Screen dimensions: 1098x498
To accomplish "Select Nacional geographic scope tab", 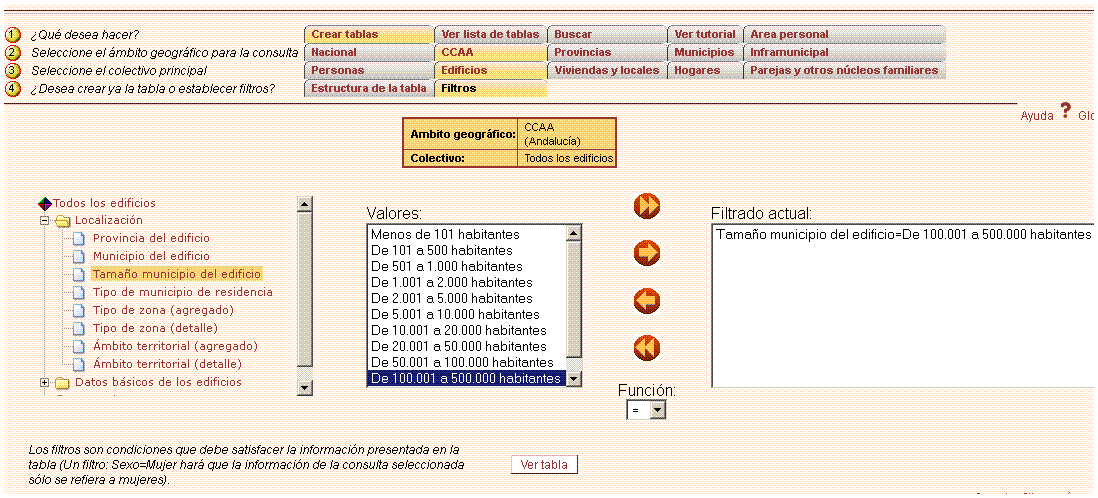I will point(368,53).
